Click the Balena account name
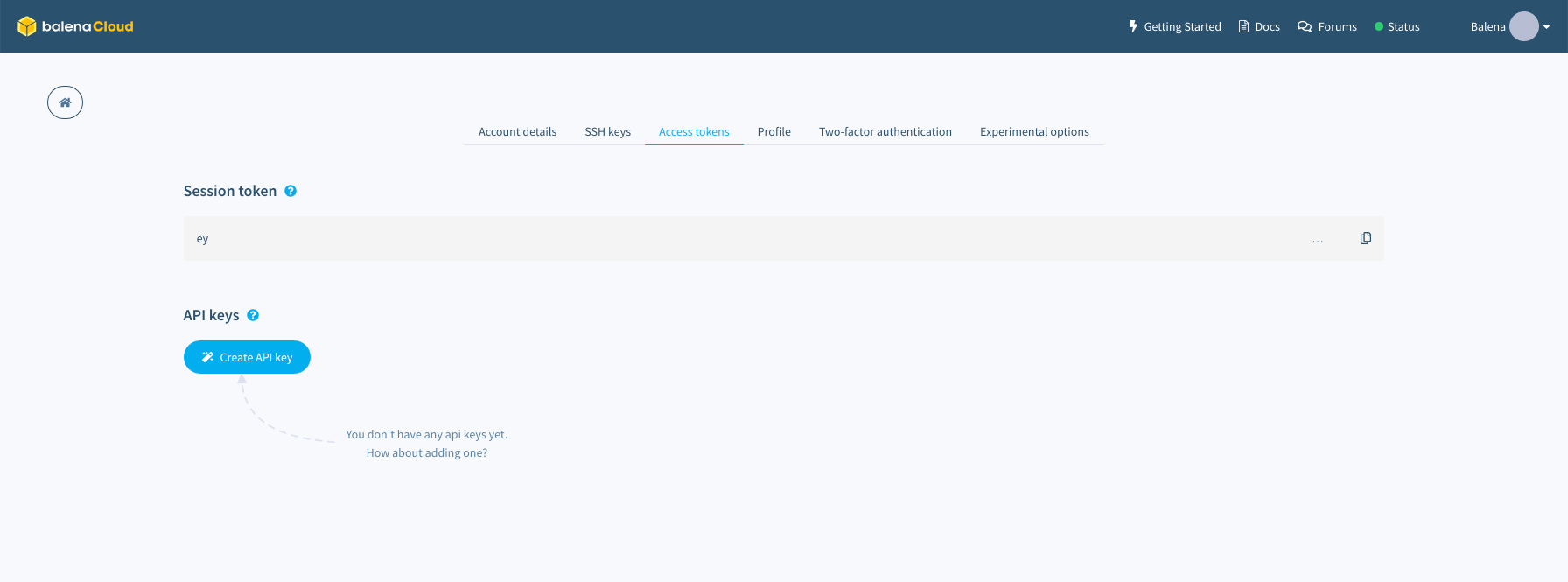The image size is (1568, 582). click(1487, 26)
